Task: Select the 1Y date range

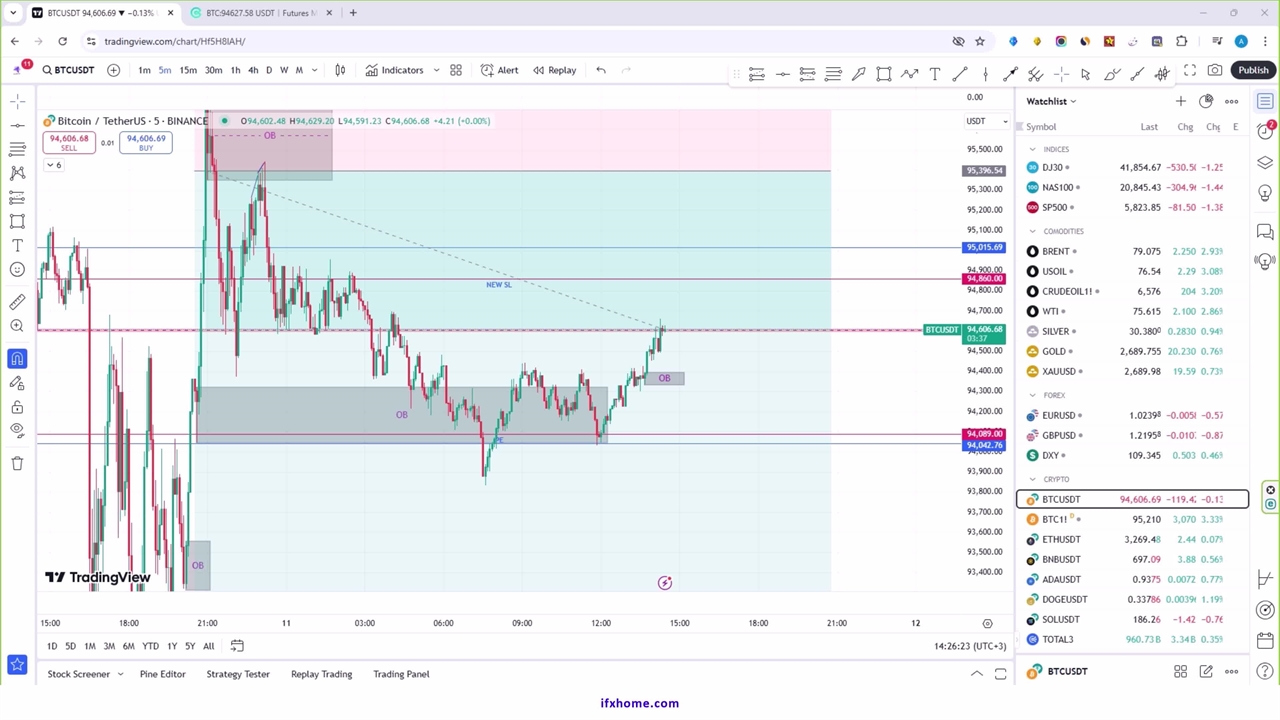Action: [x=172, y=646]
